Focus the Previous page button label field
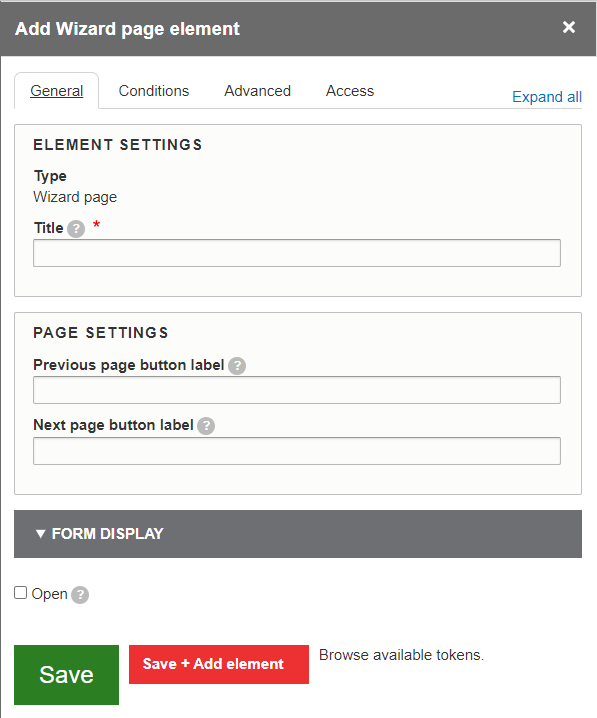The width and height of the screenshot is (597, 718). click(x=297, y=390)
